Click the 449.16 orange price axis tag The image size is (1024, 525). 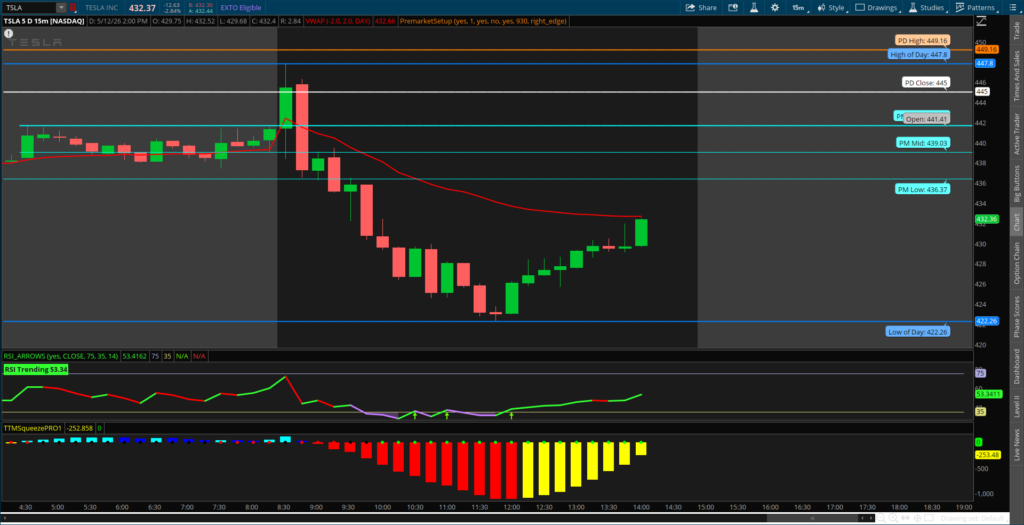click(x=986, y=50)
